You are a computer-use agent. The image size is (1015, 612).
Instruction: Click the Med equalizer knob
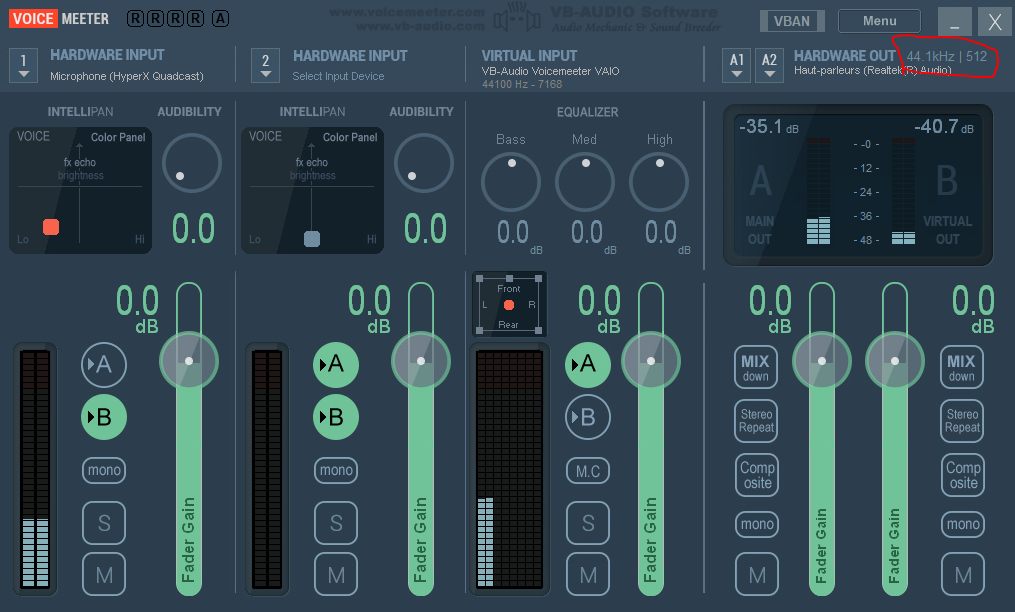coord(585,182)
